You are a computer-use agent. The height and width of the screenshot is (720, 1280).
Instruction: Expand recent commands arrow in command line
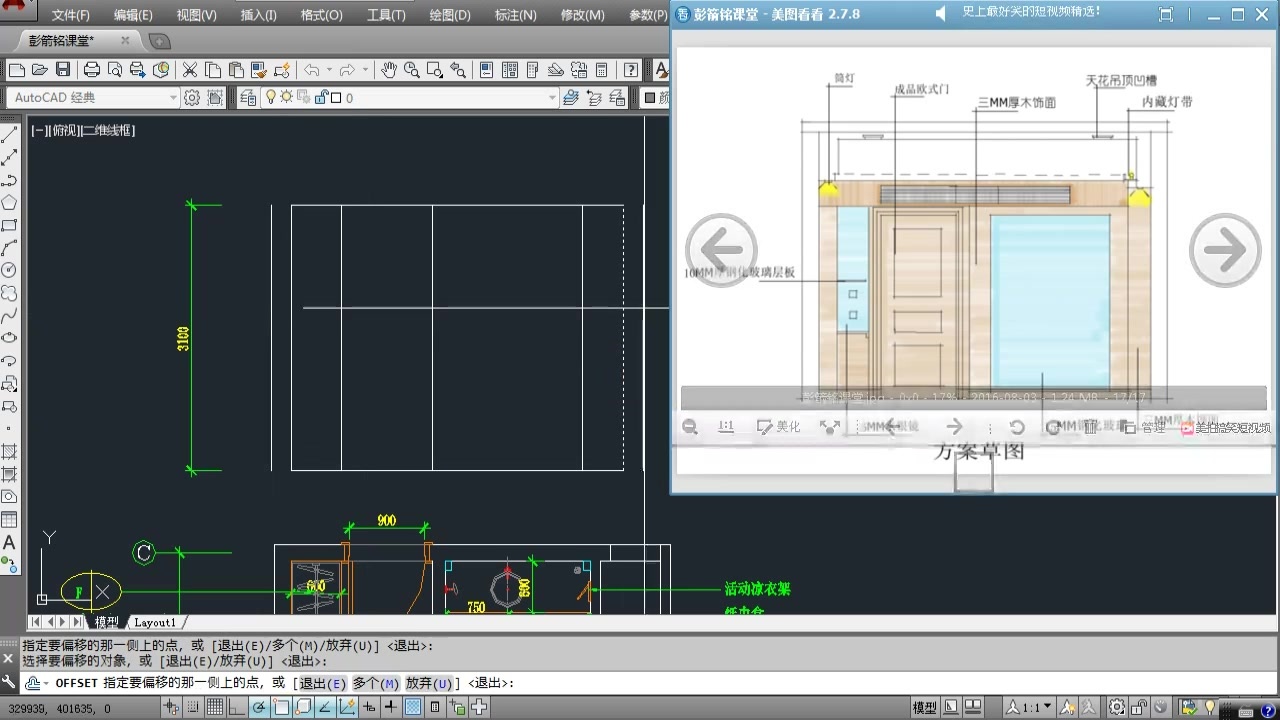(x=45, y=683)
